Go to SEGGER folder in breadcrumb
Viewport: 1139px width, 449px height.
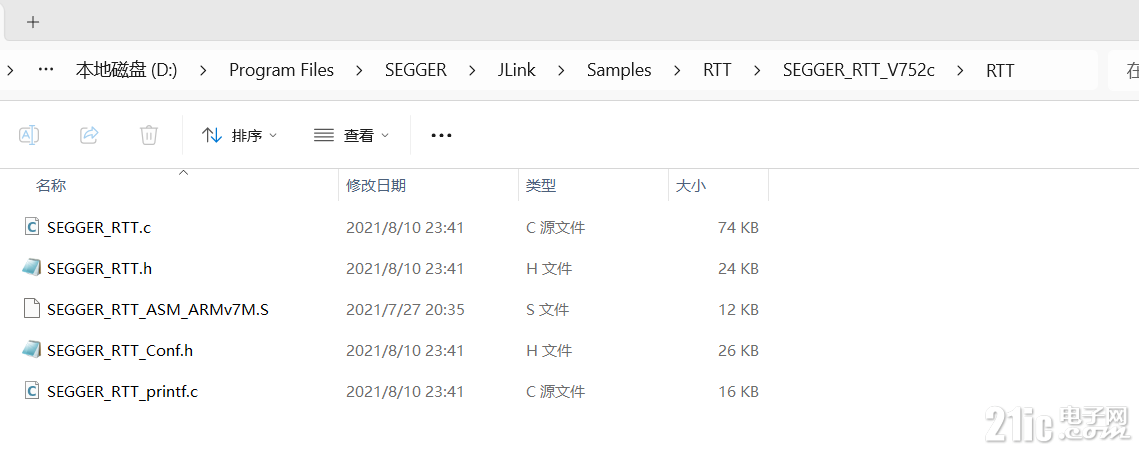[x=416, y=70]
